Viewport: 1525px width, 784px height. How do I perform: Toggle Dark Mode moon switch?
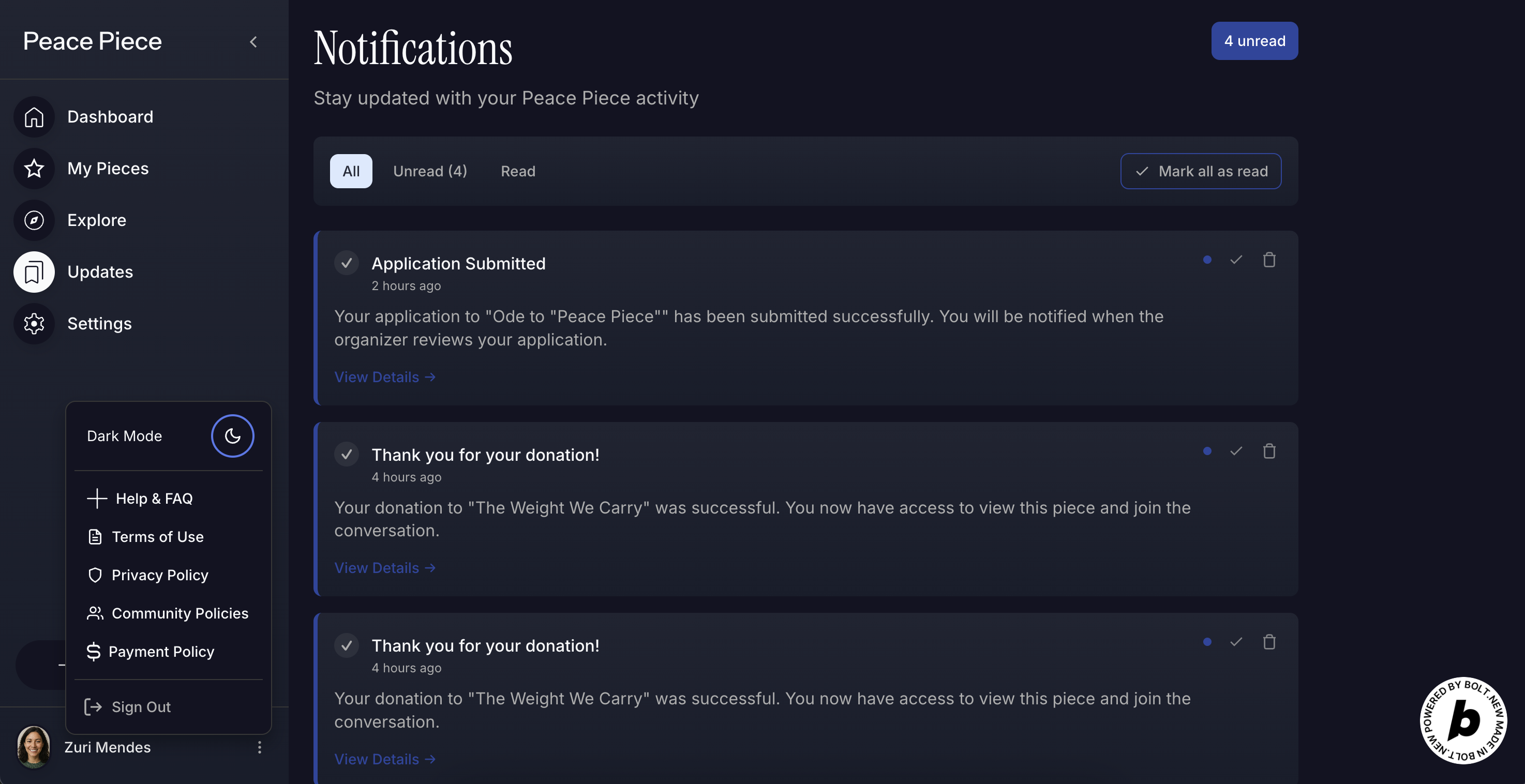232,436
